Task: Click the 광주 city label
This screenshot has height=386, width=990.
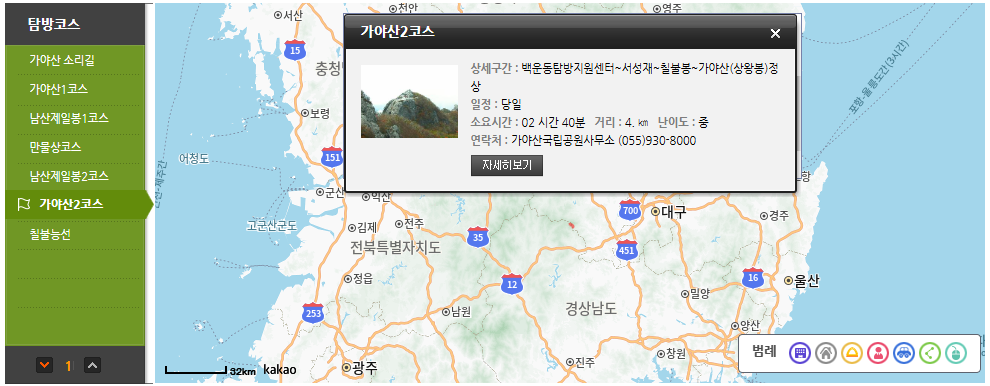Action: pos(365,367)
